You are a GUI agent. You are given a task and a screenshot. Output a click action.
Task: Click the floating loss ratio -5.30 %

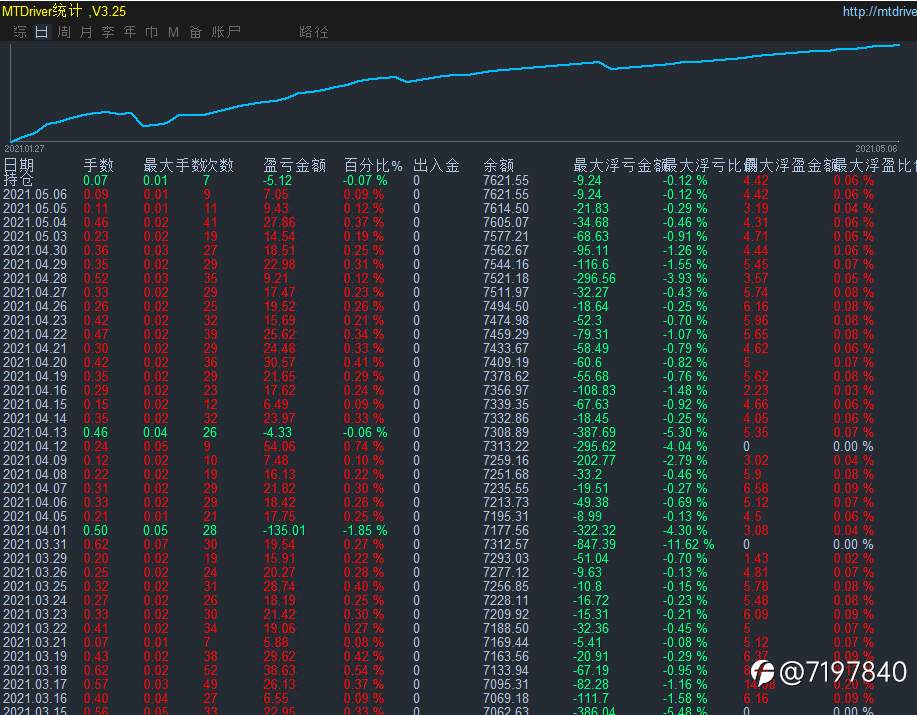pyautogui.click(x=685, y=433)
